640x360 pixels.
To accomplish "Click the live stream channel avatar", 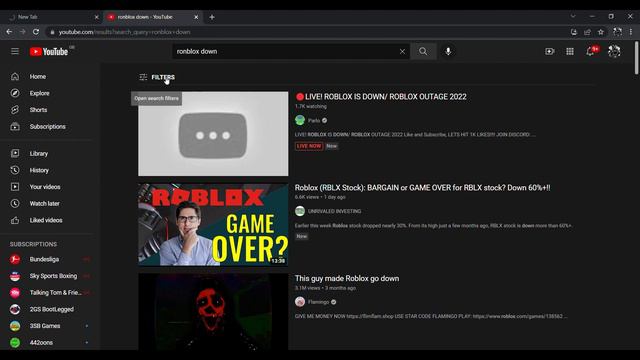I will (x=300, y=120).
